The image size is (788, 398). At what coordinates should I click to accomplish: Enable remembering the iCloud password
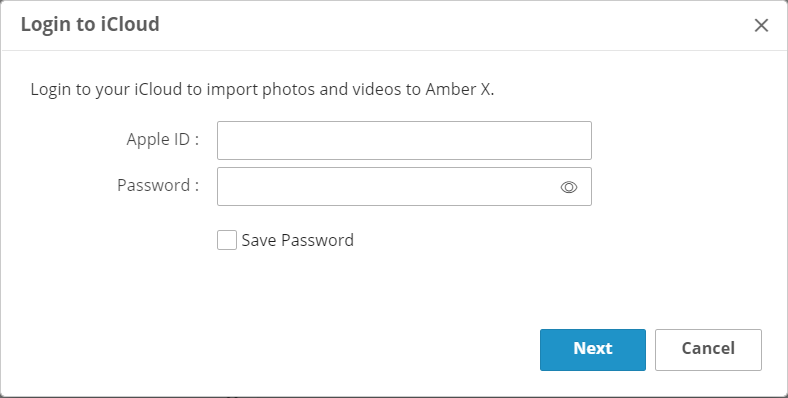click(x=227, y=240)
